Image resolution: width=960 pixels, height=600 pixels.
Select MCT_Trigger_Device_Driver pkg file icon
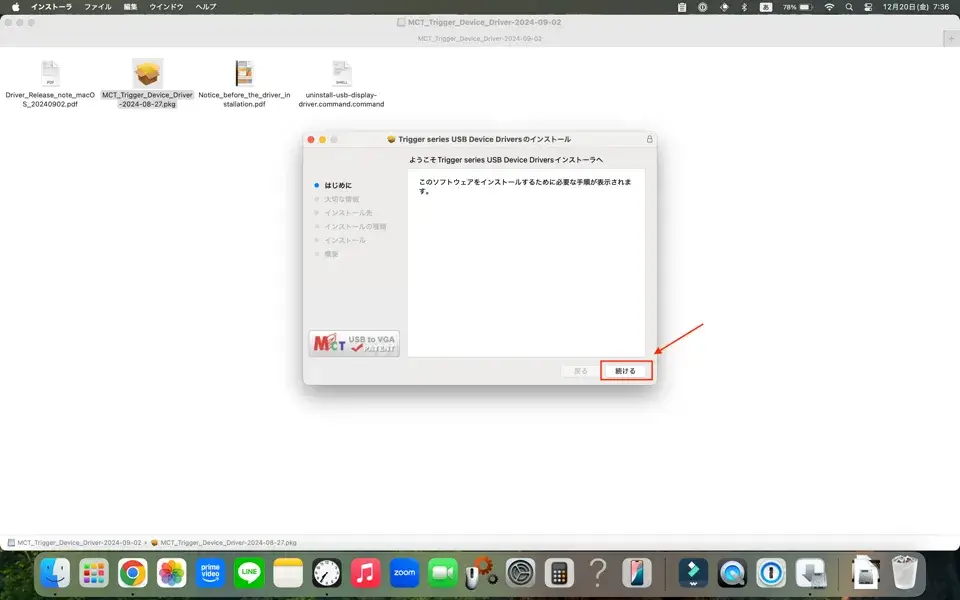tap(148, 73)
